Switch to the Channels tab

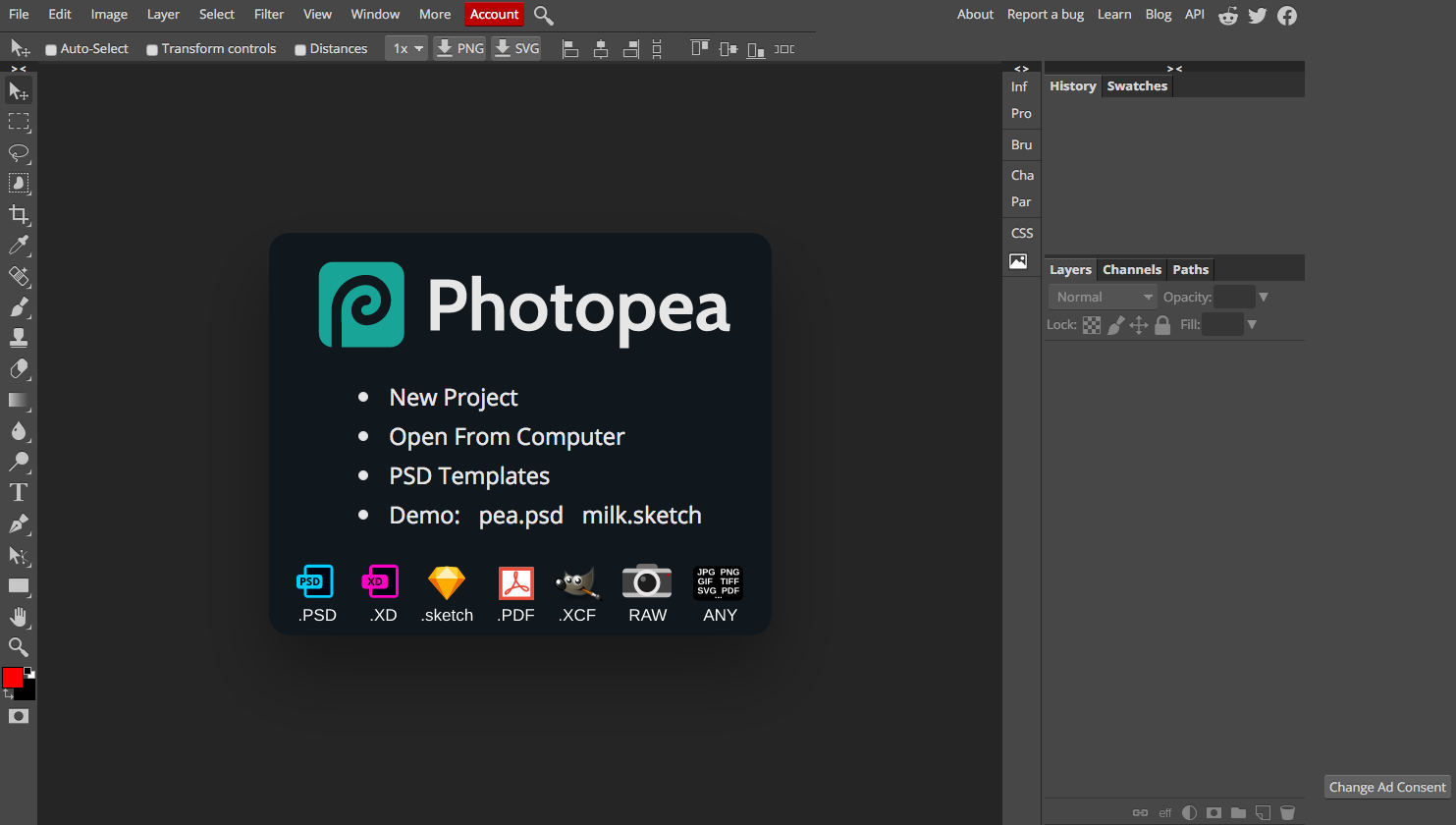coord(1132,270)
